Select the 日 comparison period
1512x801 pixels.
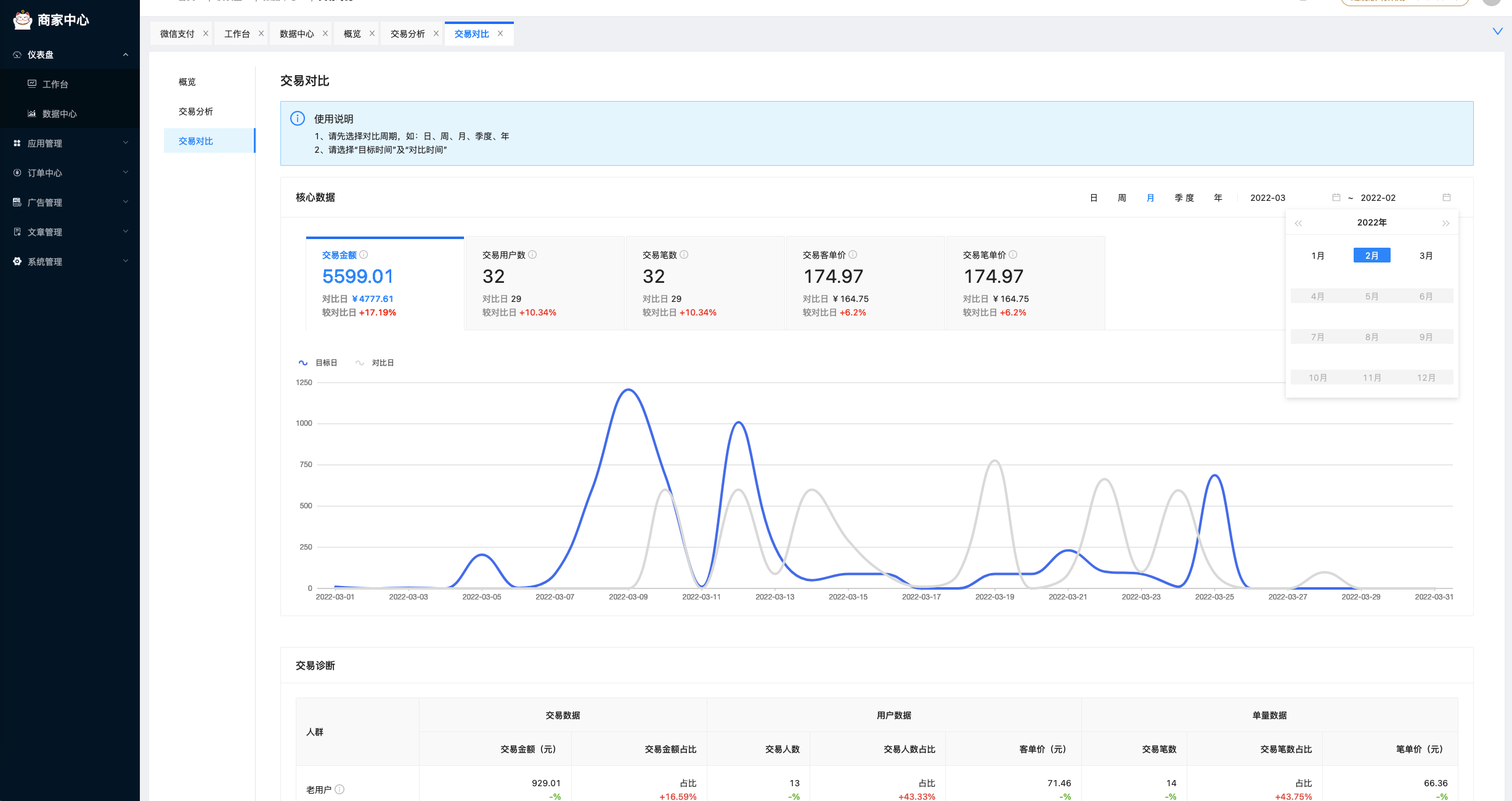(x=1094, y=198)
